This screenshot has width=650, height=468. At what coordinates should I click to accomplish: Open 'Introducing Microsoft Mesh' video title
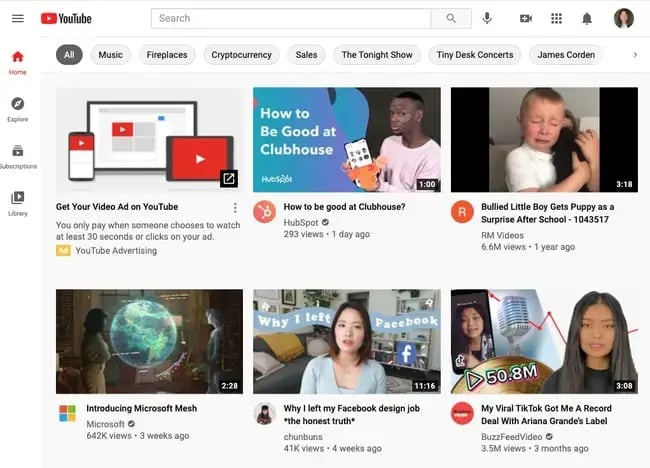pos(141,409)
